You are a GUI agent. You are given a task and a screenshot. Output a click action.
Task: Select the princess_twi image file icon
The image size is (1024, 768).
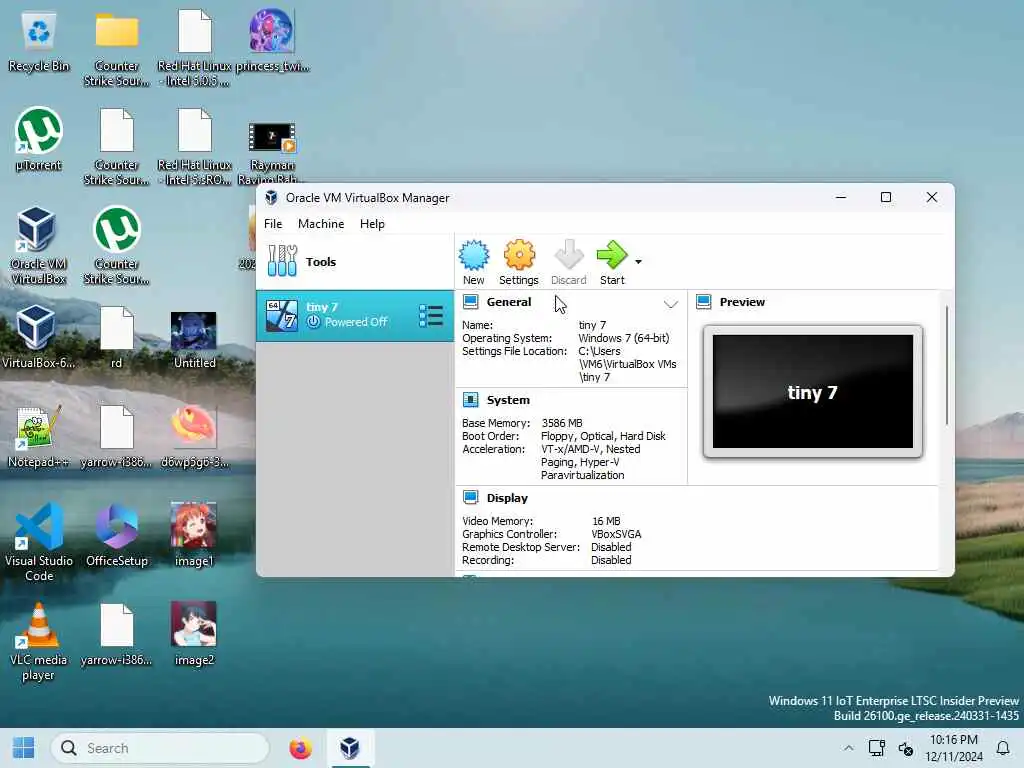point(272,42)
